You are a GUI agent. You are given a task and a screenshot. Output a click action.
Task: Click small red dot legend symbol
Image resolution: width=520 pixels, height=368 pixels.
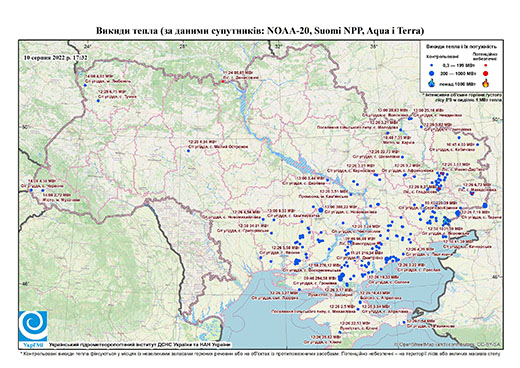pyautogui.click(x=485, y=65)
